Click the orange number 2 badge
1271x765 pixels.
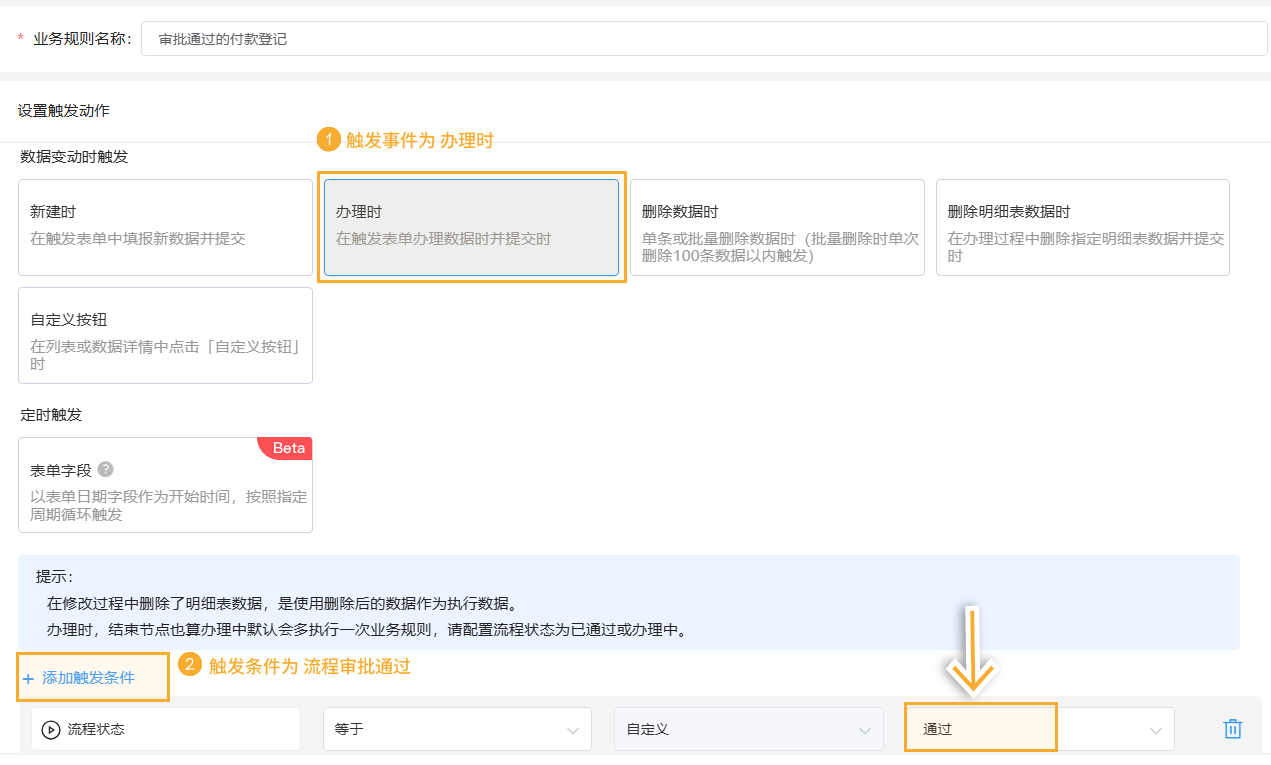click(190, 665)
